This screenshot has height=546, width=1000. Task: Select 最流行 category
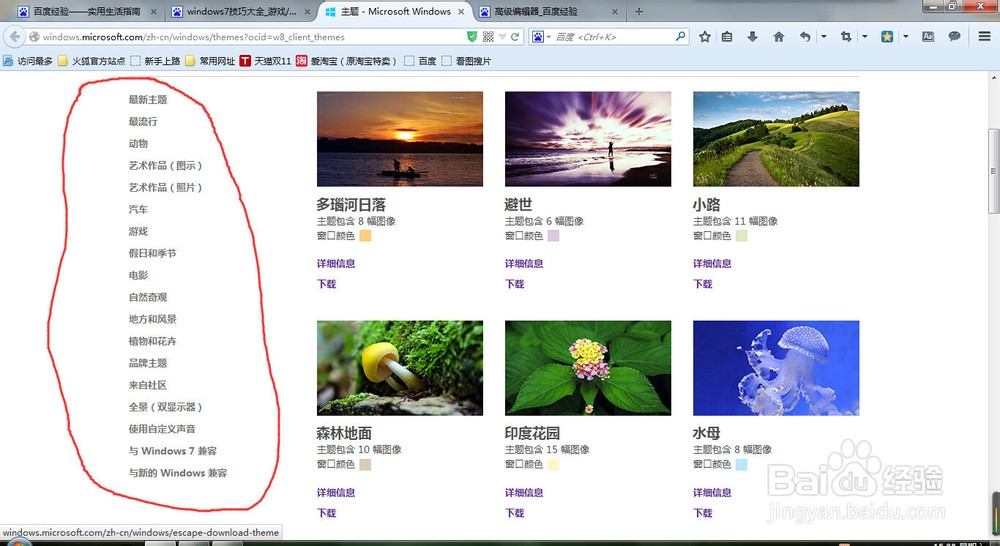click(x=143, y=121)
